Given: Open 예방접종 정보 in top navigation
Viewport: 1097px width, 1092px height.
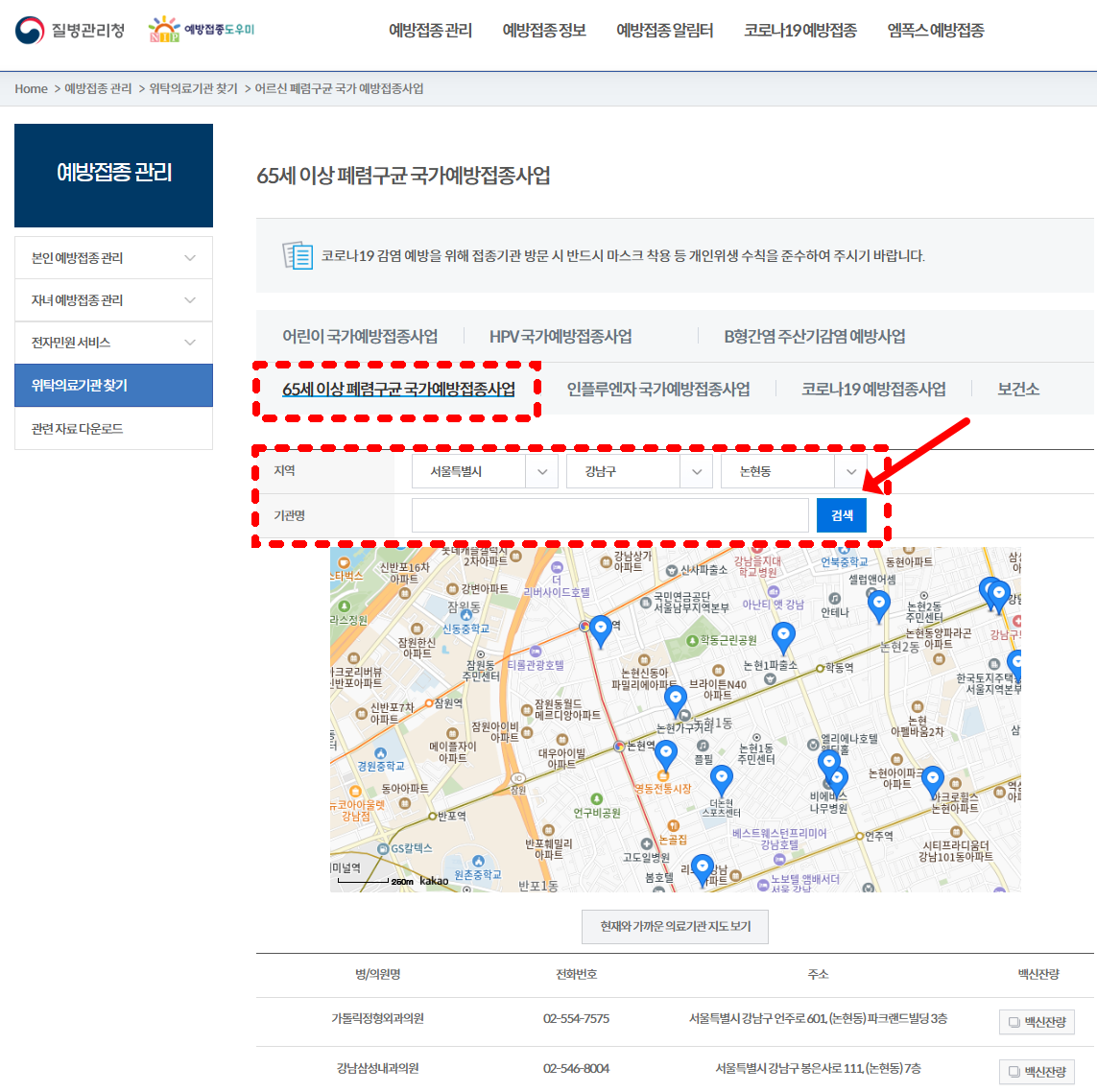Looking at the screenshot, I should coord(543,30).
